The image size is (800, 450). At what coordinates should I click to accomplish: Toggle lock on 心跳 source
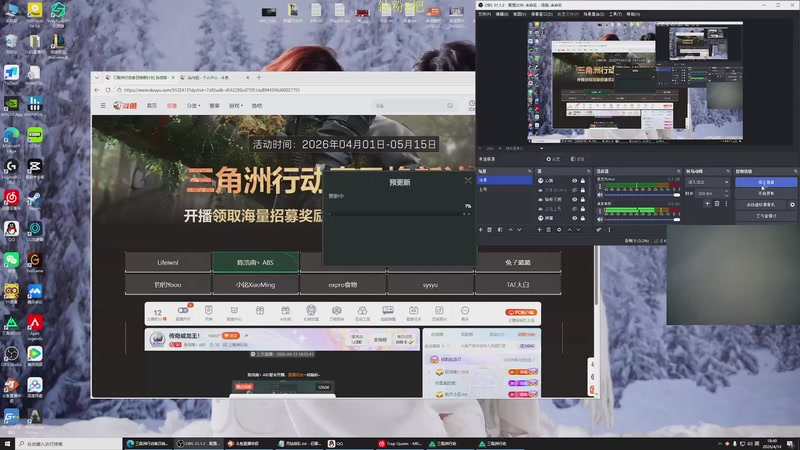[583, 181]
